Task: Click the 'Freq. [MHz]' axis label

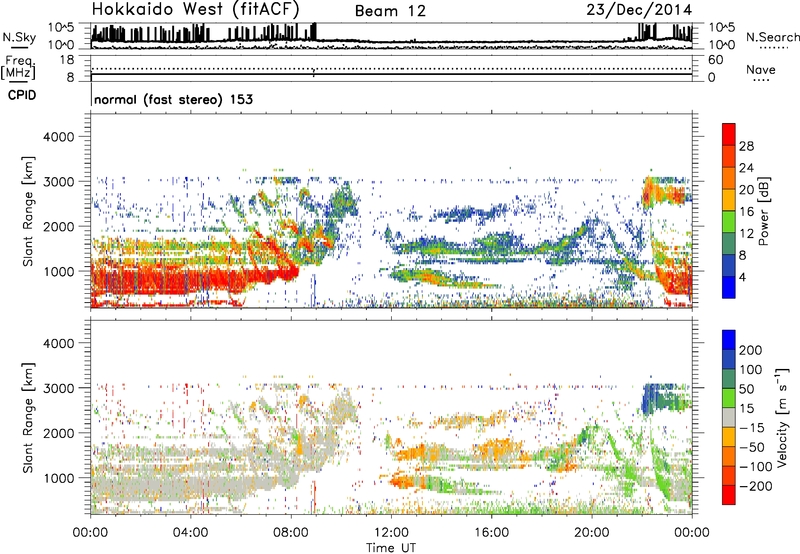Action: point(18,67)
